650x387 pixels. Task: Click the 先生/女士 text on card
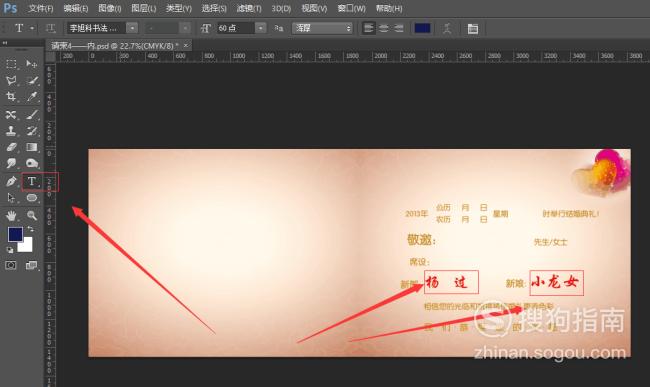pos(550,242)
